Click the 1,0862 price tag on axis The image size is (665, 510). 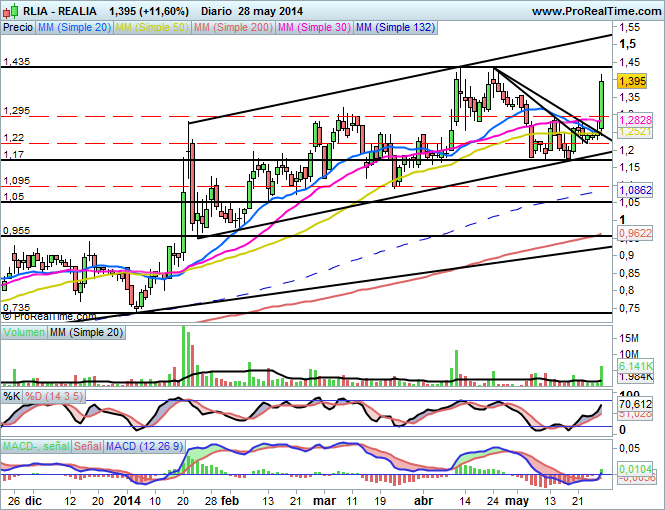pyautogui.click(x=634, y=189)
